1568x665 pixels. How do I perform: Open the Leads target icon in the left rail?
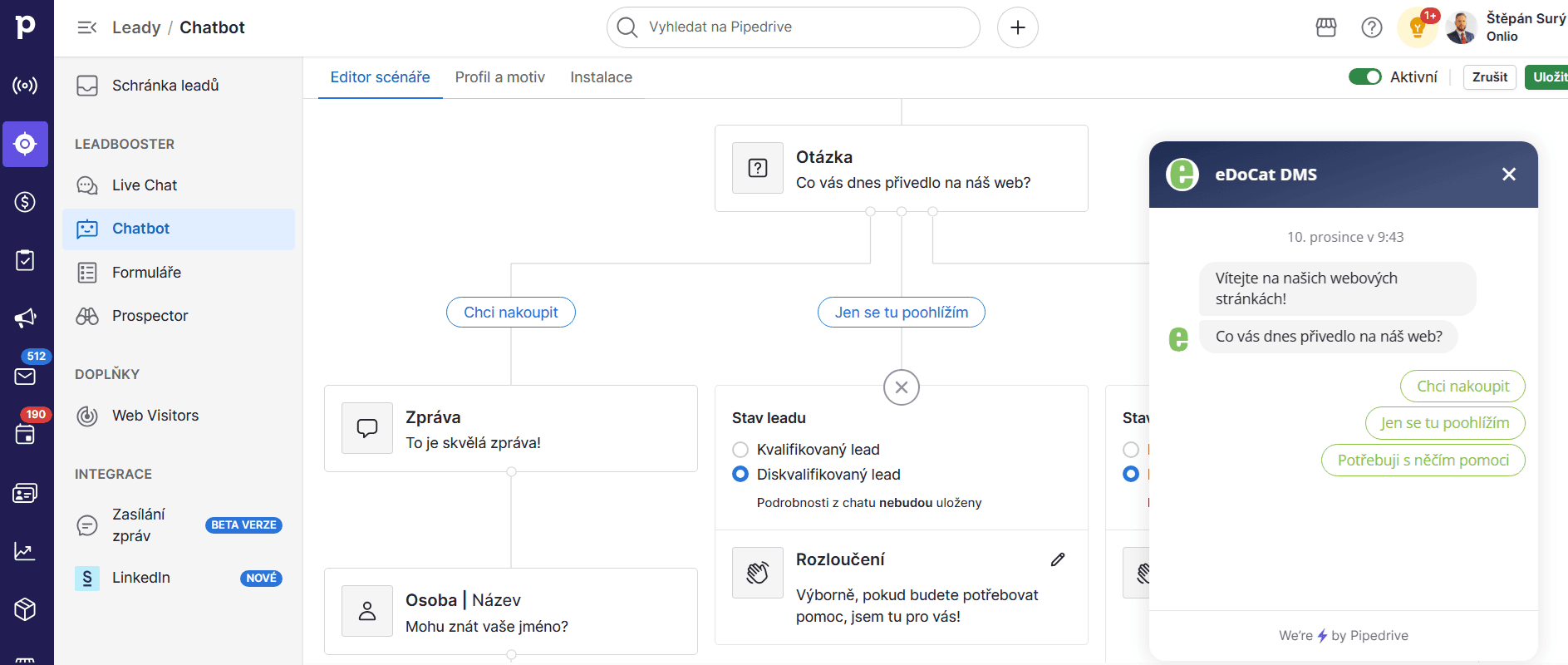25,144
